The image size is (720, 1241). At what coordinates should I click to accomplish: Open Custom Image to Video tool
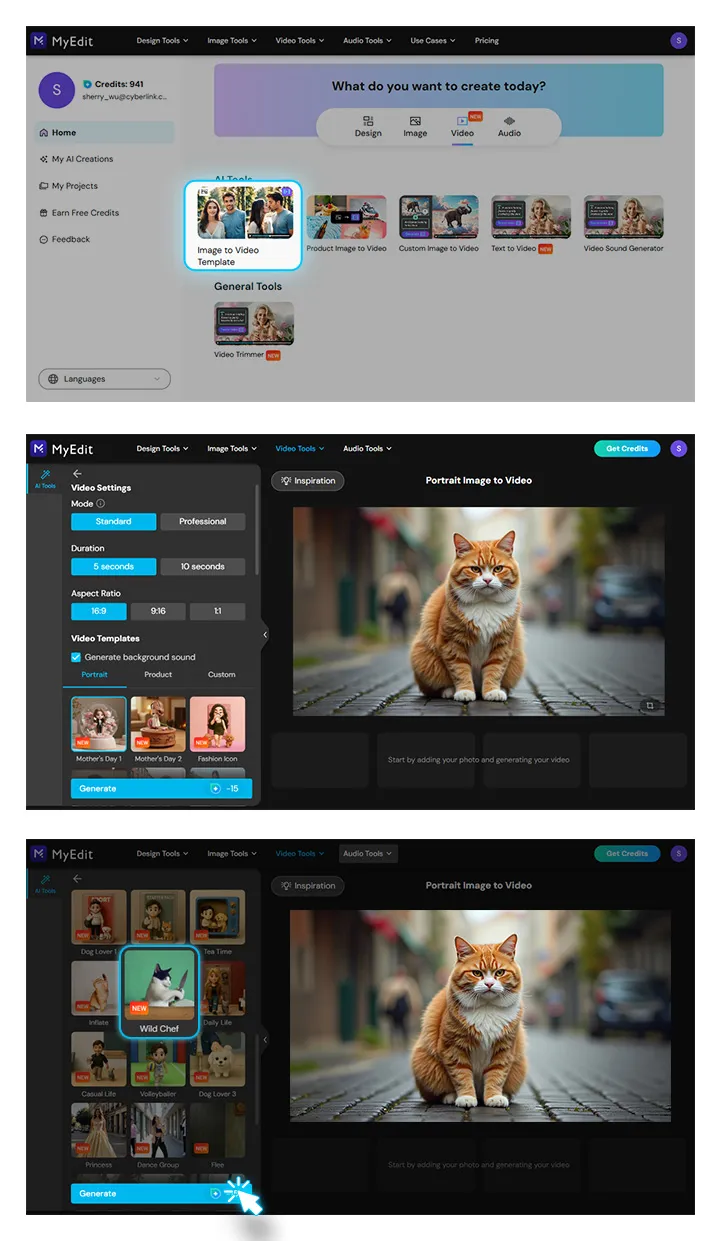click(x=439, y=224)
